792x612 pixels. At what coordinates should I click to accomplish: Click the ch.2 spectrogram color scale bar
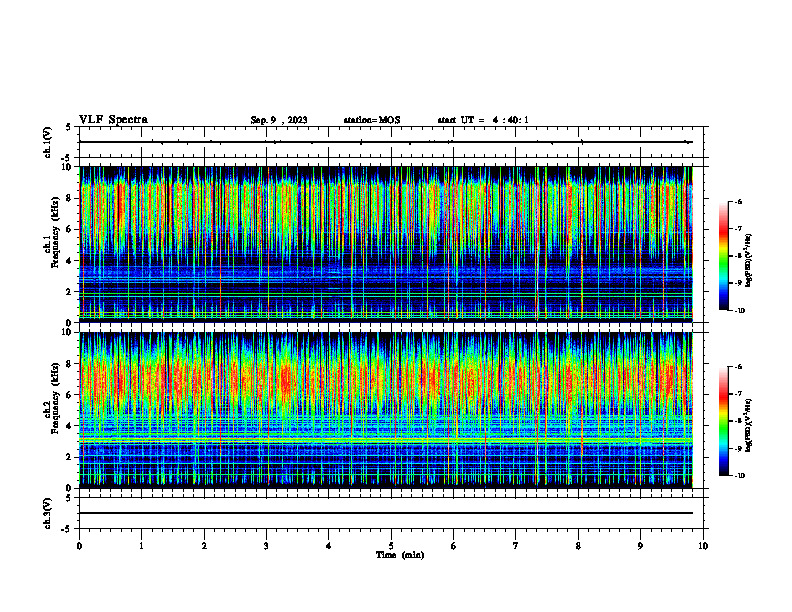(x=723, y=421)
